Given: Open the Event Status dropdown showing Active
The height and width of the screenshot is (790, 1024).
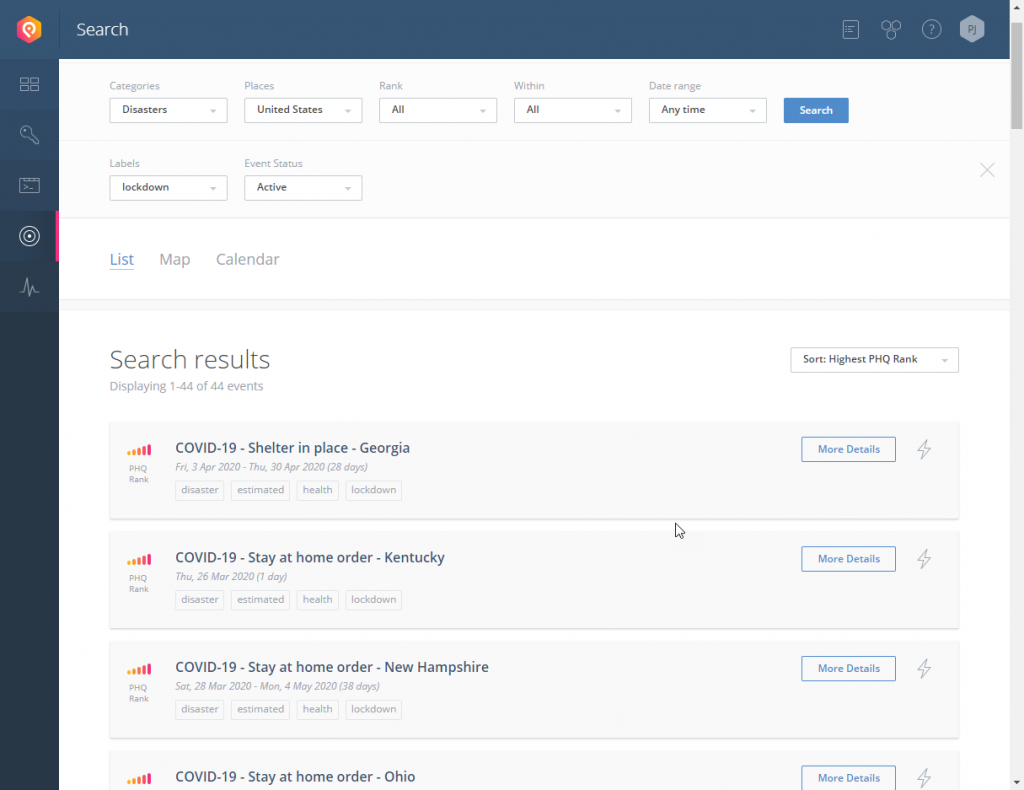Looking at the screenshot, I should (303, 188).
